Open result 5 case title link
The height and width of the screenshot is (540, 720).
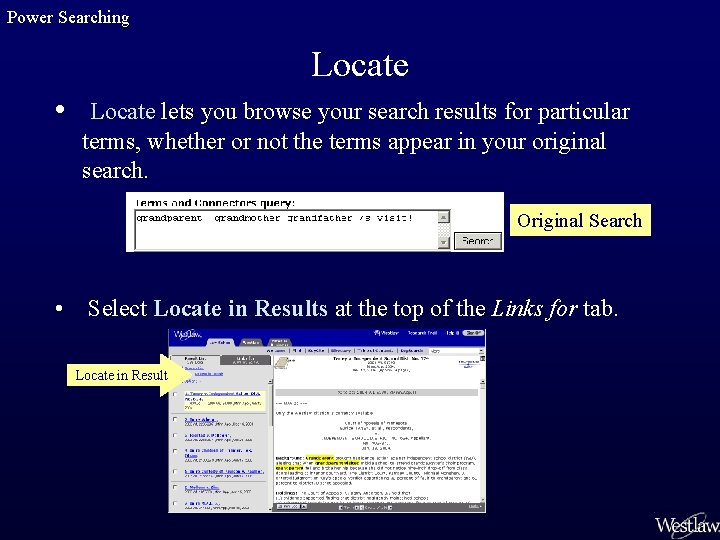point(224,472)
